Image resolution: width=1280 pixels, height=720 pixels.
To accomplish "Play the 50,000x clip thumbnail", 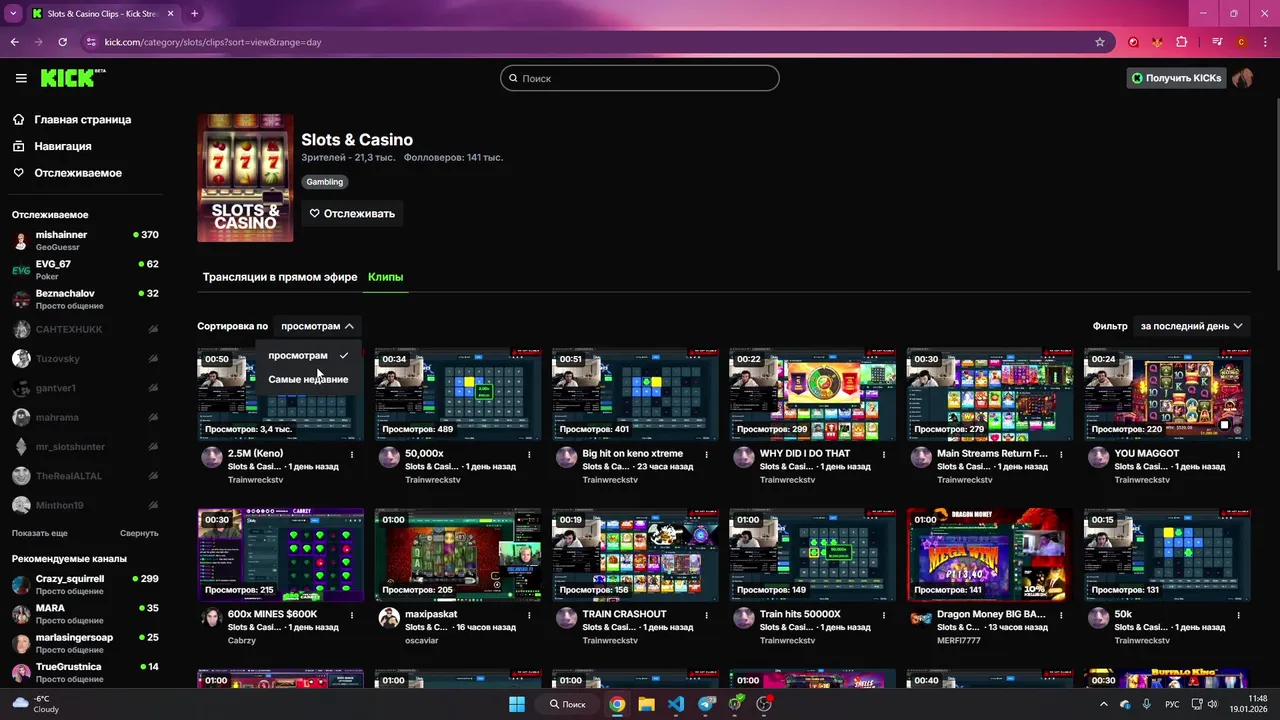I will coord(458,394).
